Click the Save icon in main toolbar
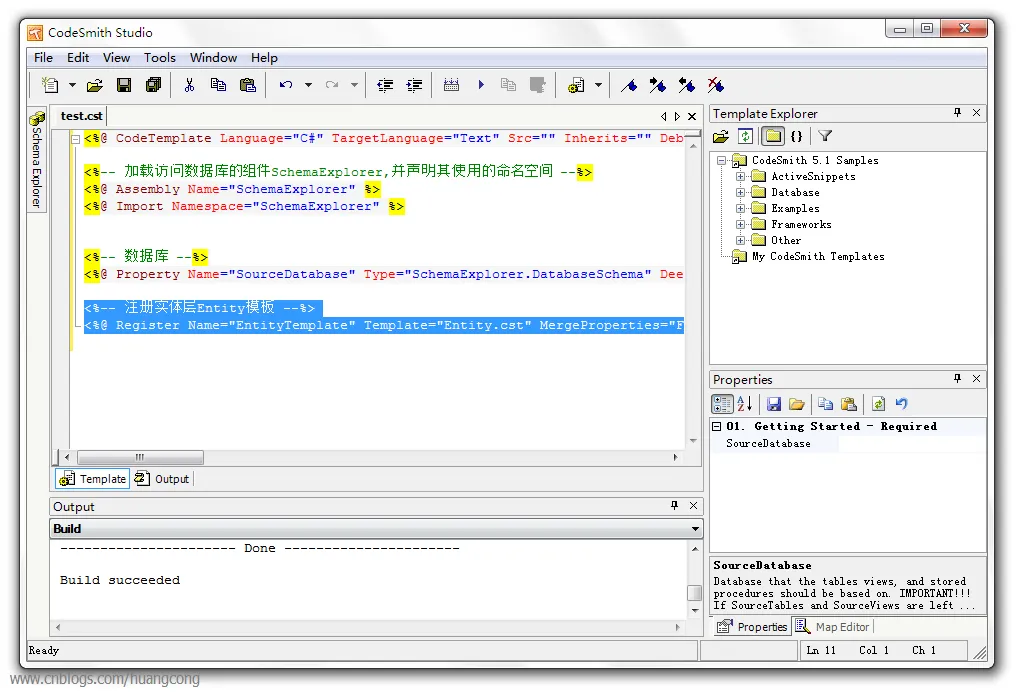Image resolution: width=1026 pixels, height=697 pixels. pos(124,85)
